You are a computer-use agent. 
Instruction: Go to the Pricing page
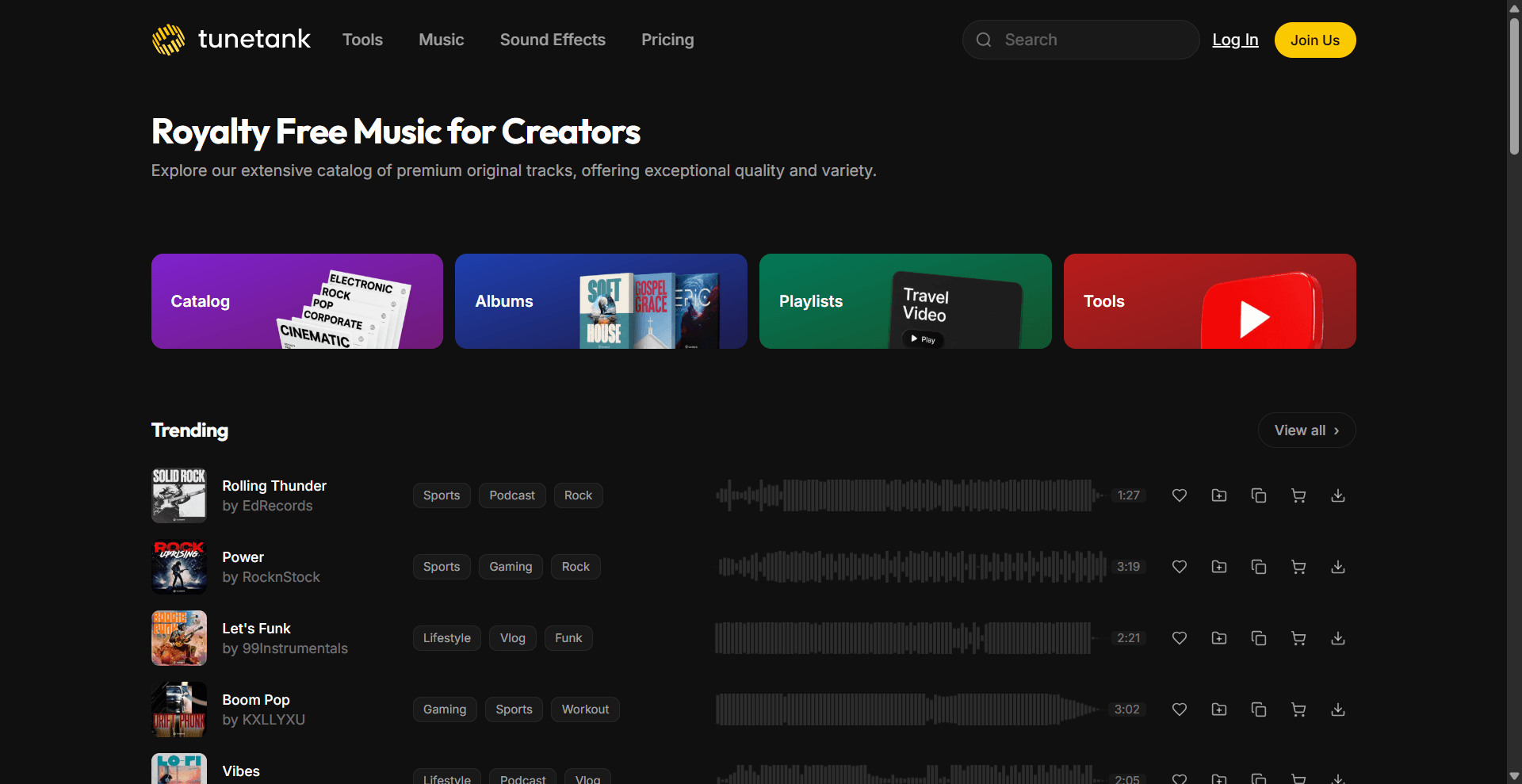667,40
